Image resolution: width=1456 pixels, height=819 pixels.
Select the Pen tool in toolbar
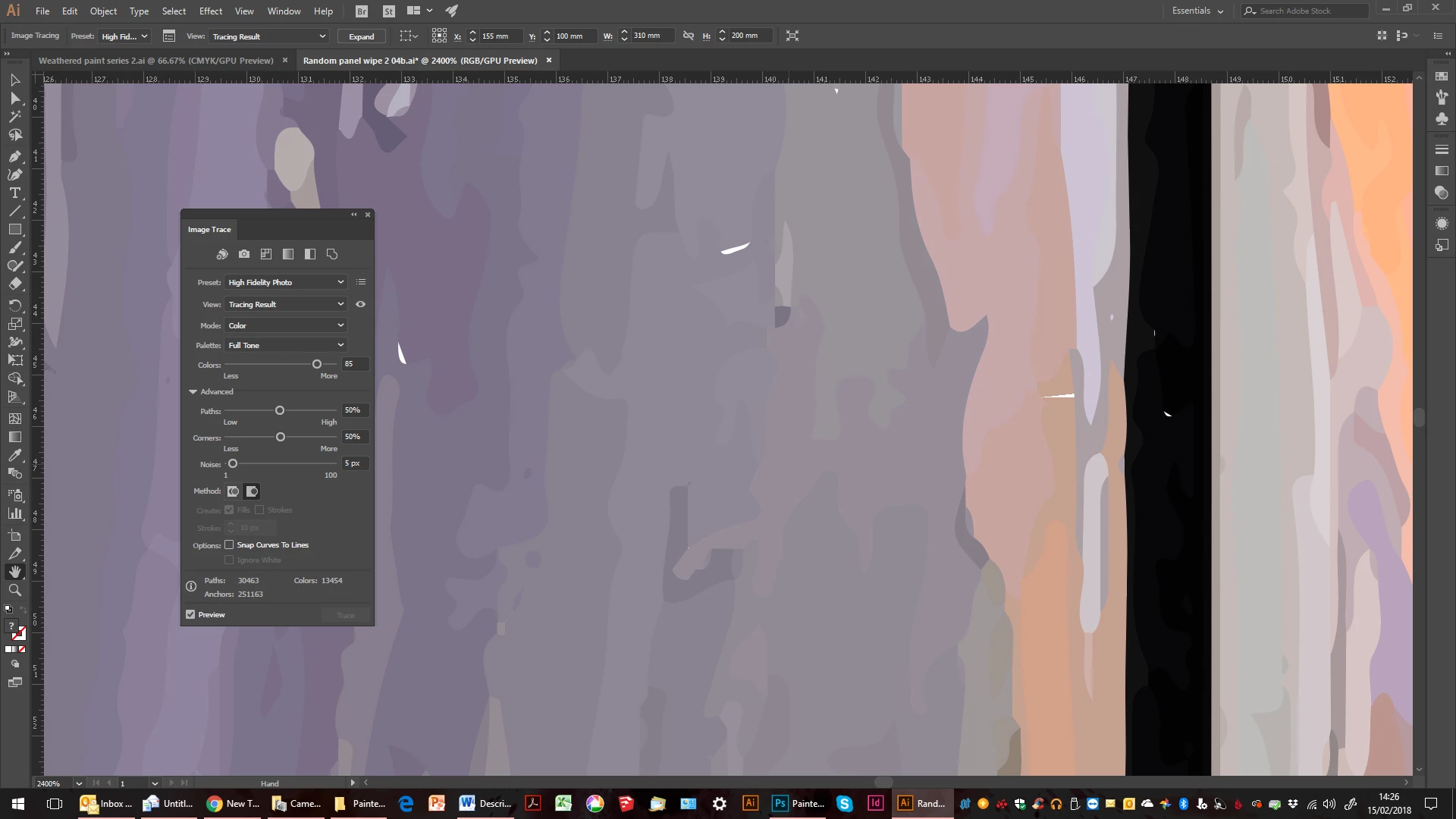pos(14,156)
